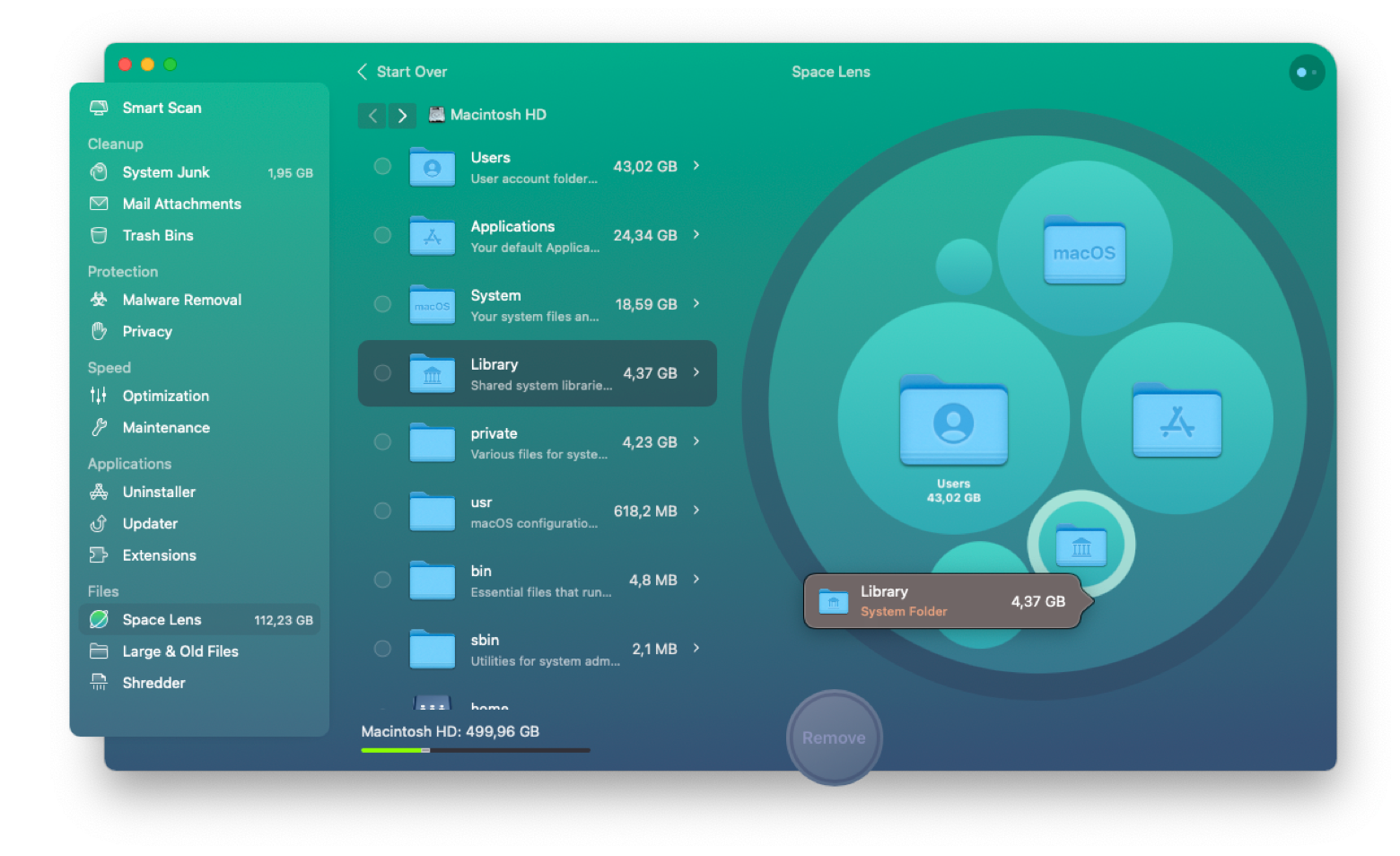Click the Shredder icon in sidebar
1400x856 pixels.
99,683
